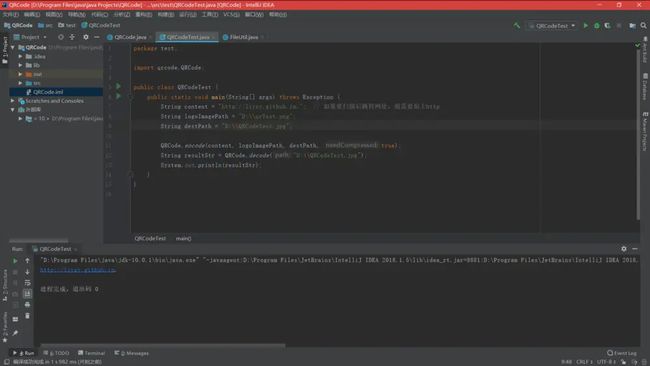The image size is (650, 366).
Task: Open Run panel settings gear
Action: click(x=624, y=249)
